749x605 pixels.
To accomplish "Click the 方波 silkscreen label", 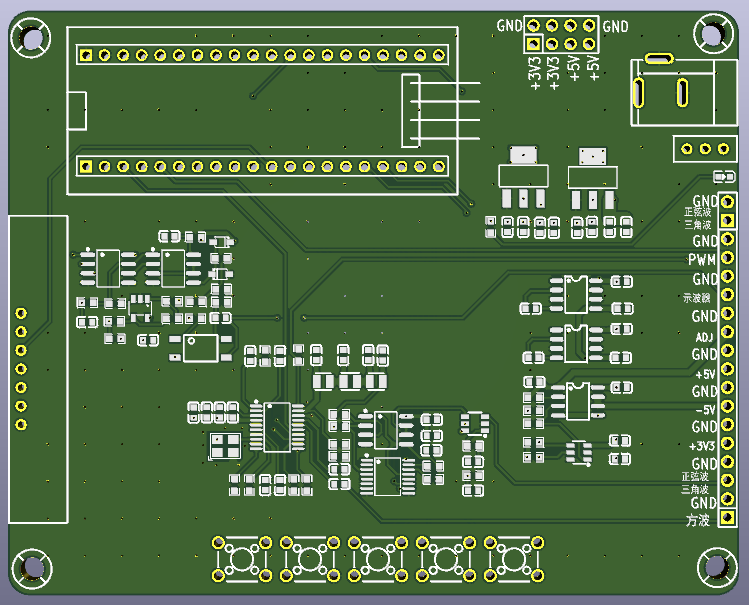I will click(x=698, y=520).
